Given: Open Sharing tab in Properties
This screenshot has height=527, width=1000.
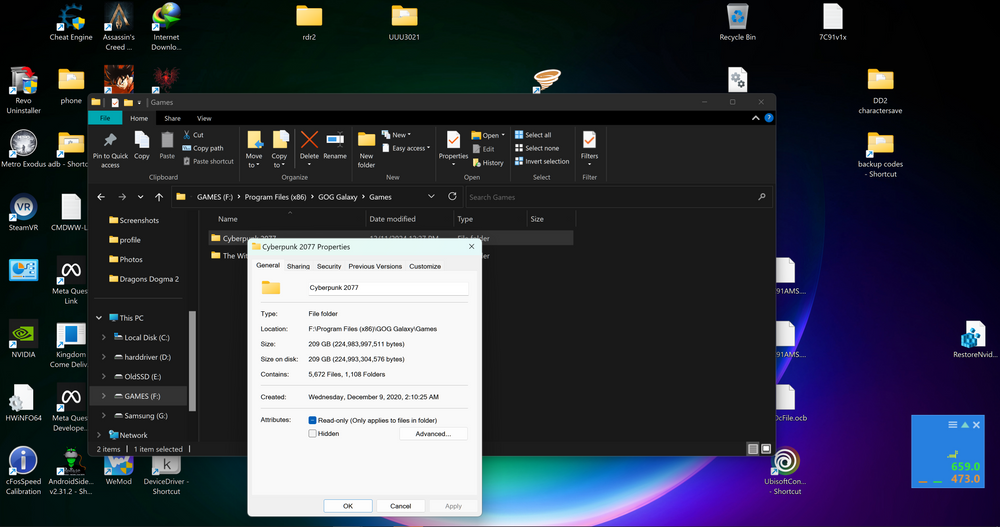Looking at the screenshot, I should [298, 266].
